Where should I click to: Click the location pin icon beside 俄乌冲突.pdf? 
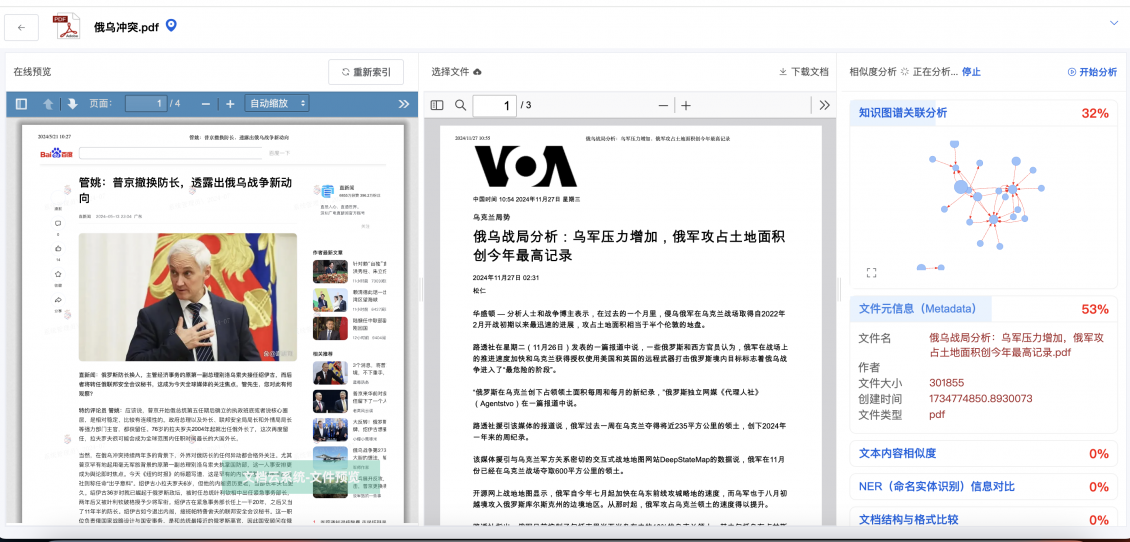tap(171, 26)
